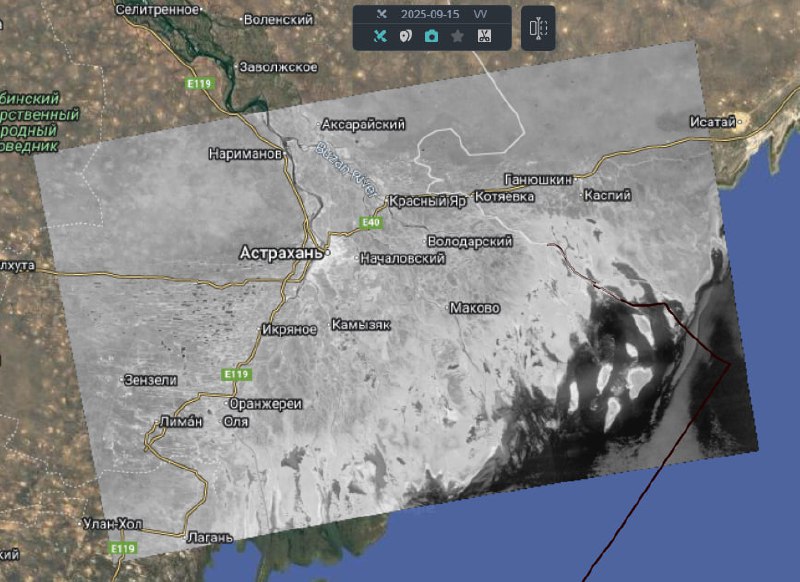Screen dimensions: 800x582
Task: Click the teal satellite icon in toolbar
Action: pos(380,36)
